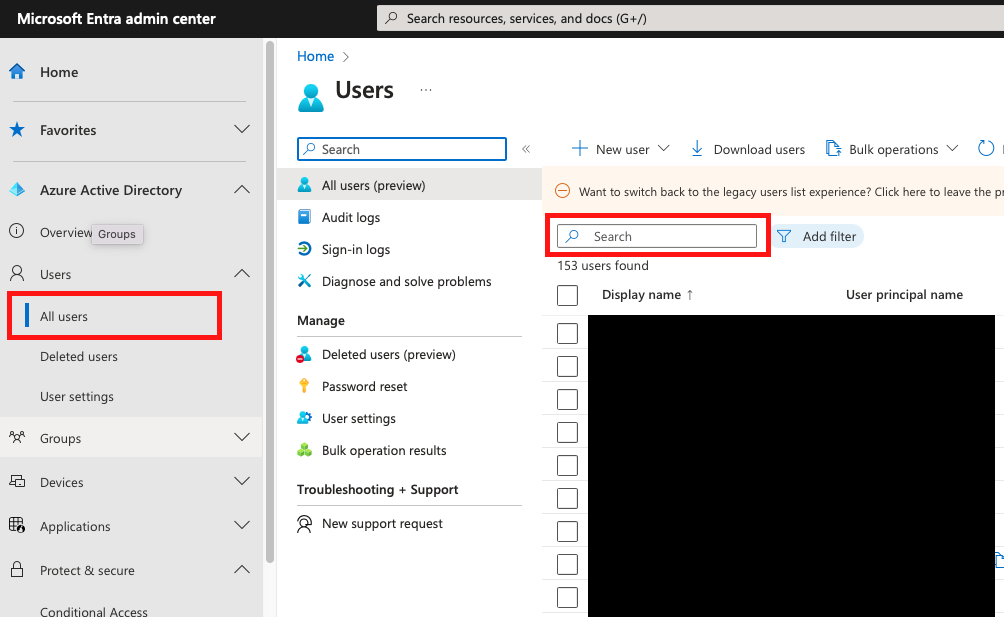Click the Home breadcrumb link
Viewport: 1004px width, 617px height.
316,56
